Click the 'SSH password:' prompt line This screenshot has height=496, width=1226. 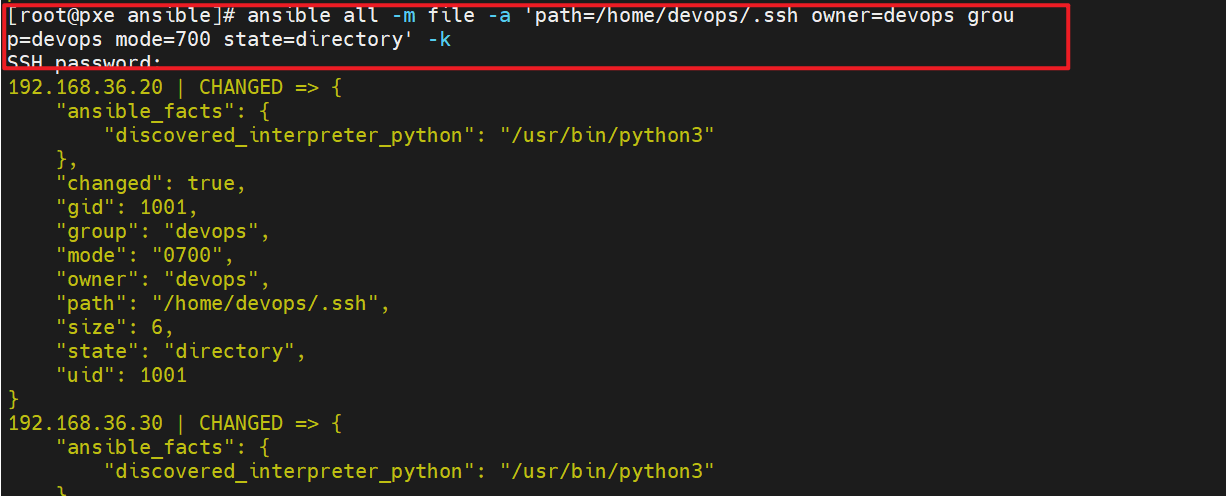[x=84, y=63]
